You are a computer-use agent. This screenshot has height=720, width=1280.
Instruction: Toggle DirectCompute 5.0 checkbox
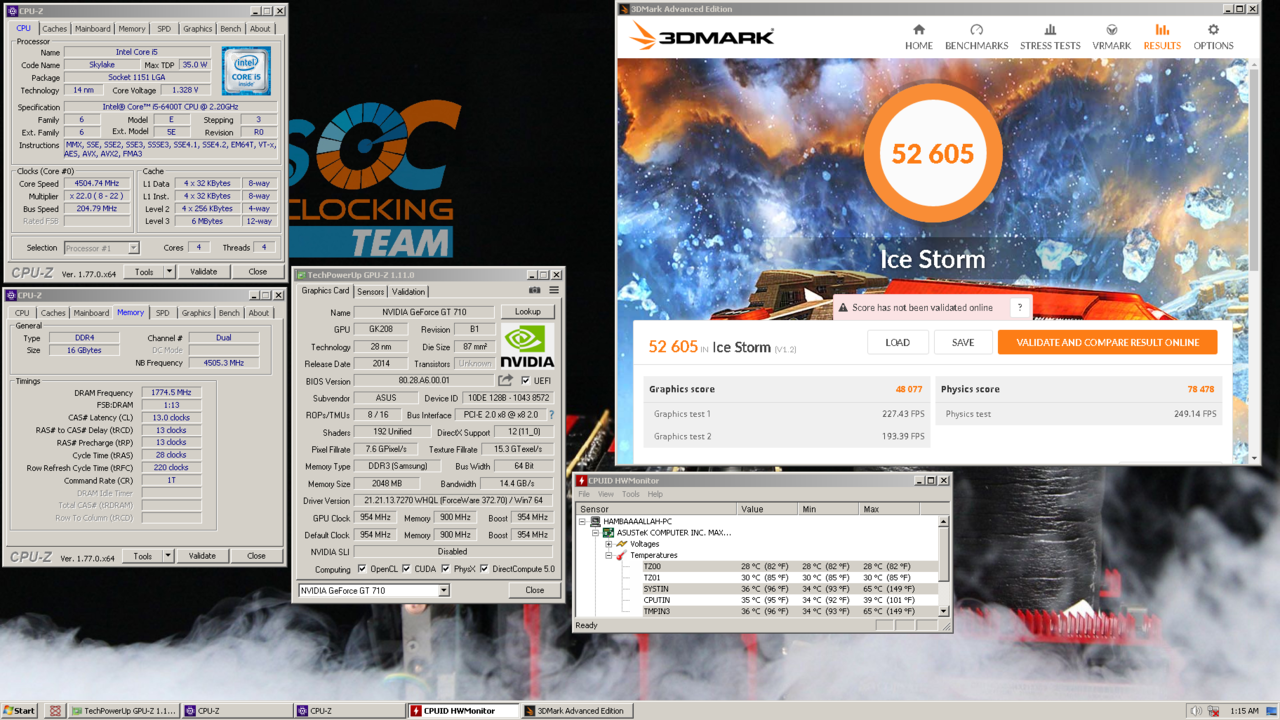click(484, 569)
